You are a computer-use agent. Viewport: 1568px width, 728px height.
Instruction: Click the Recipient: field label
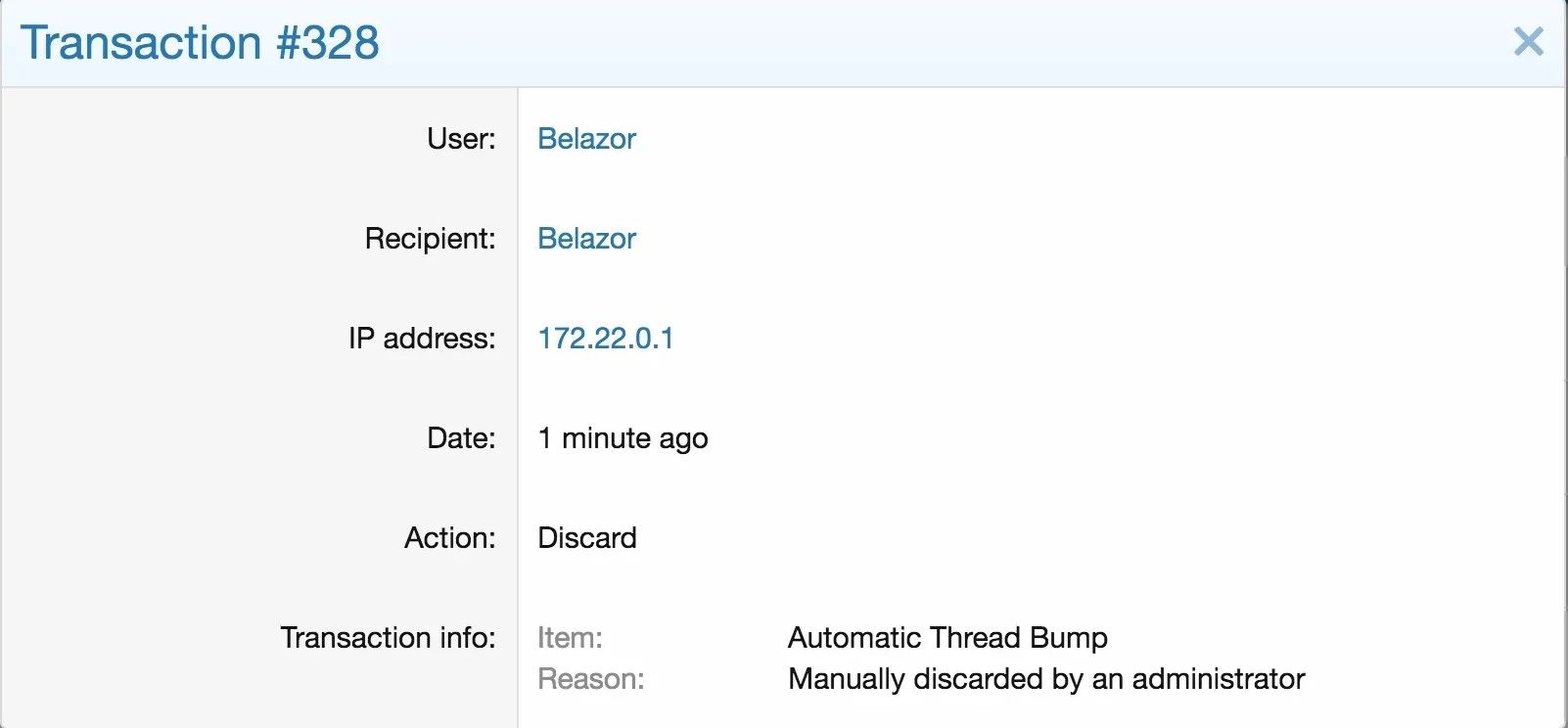click(431, 239)
